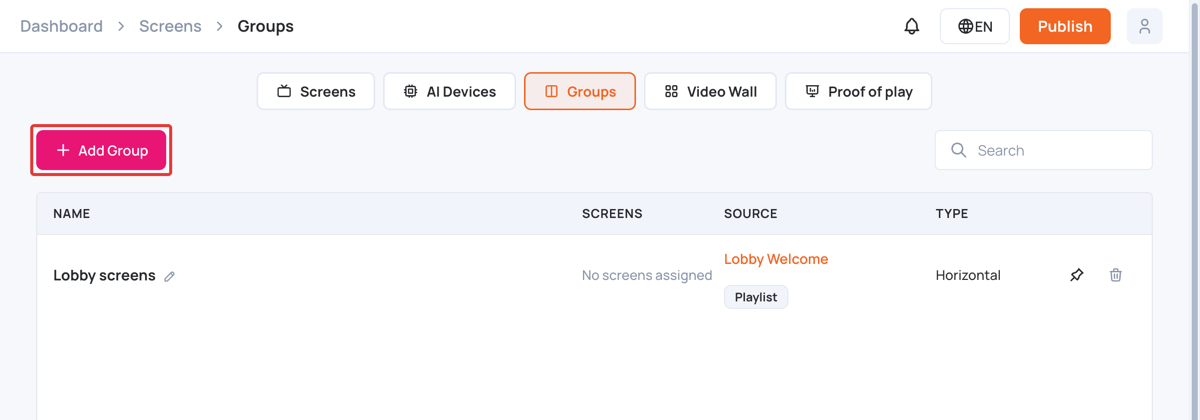Open the user profile avatar menu

(x=1144, y=26)
